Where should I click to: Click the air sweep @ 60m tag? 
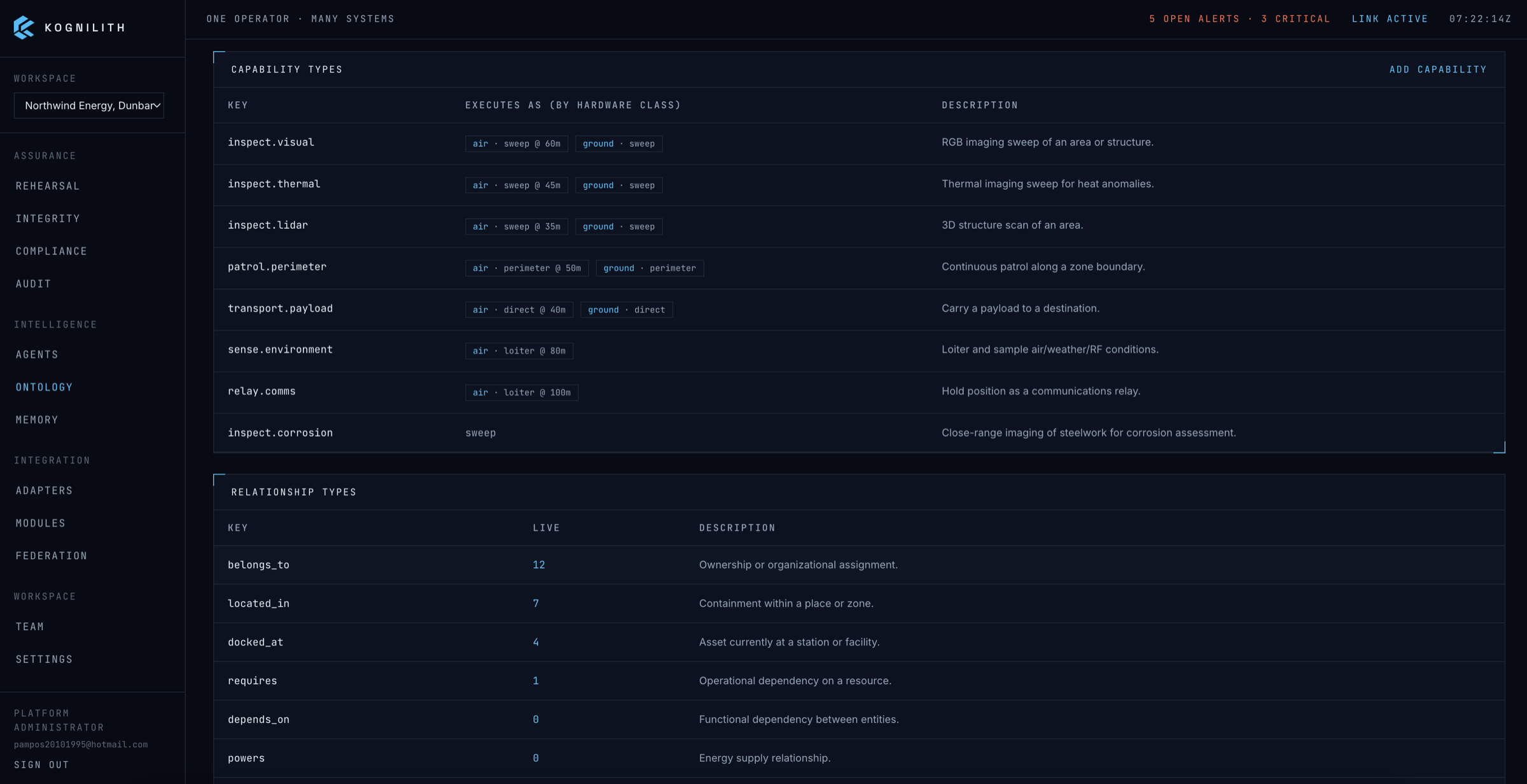coord(516,144)
